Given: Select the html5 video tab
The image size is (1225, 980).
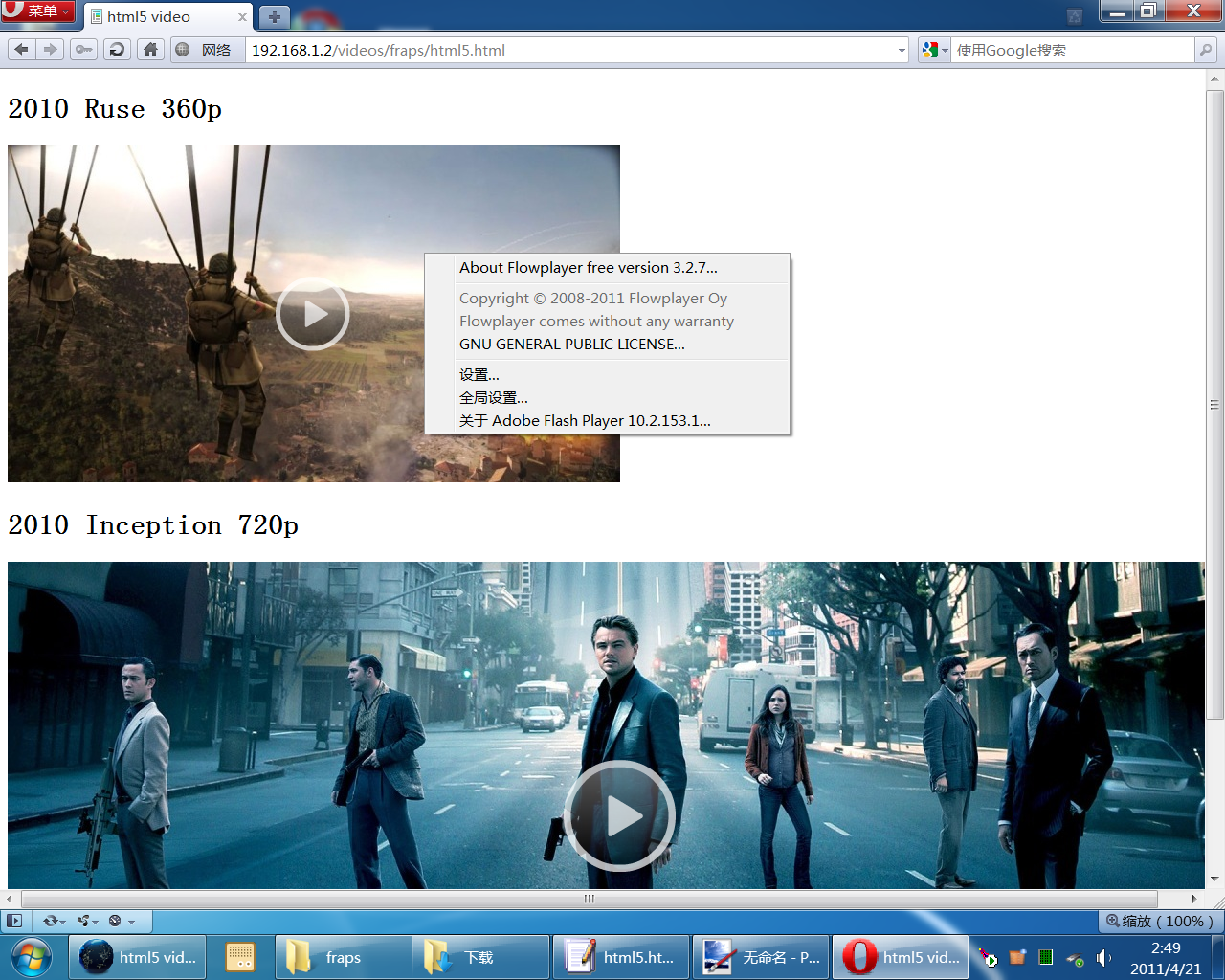Looking at the screenshot, I should (x=167, y=17).
